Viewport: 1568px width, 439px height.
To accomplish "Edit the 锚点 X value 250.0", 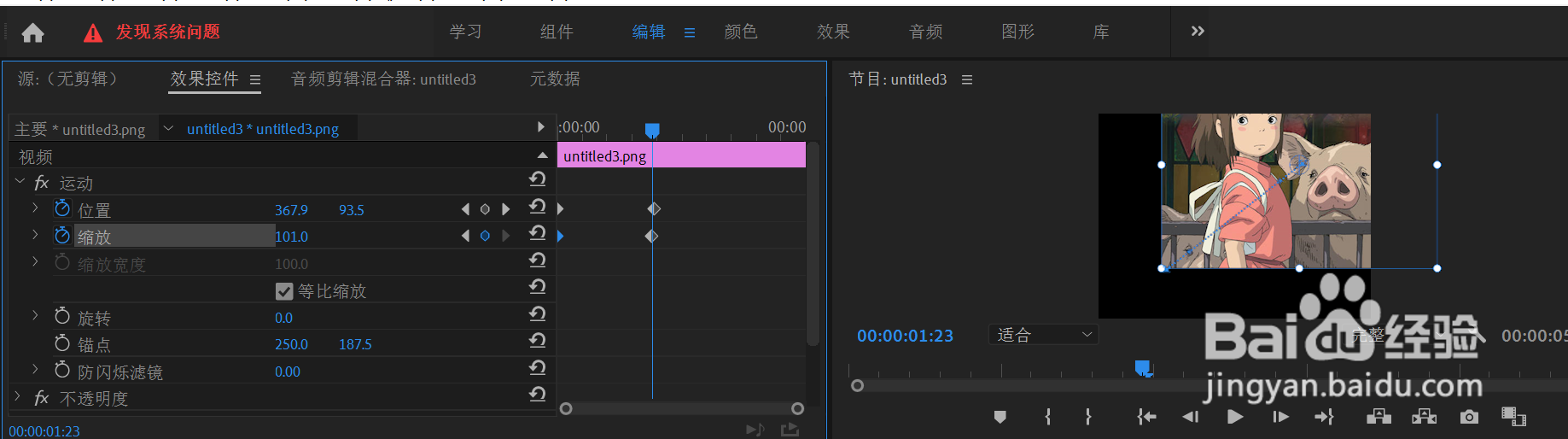I will [291, 344].
